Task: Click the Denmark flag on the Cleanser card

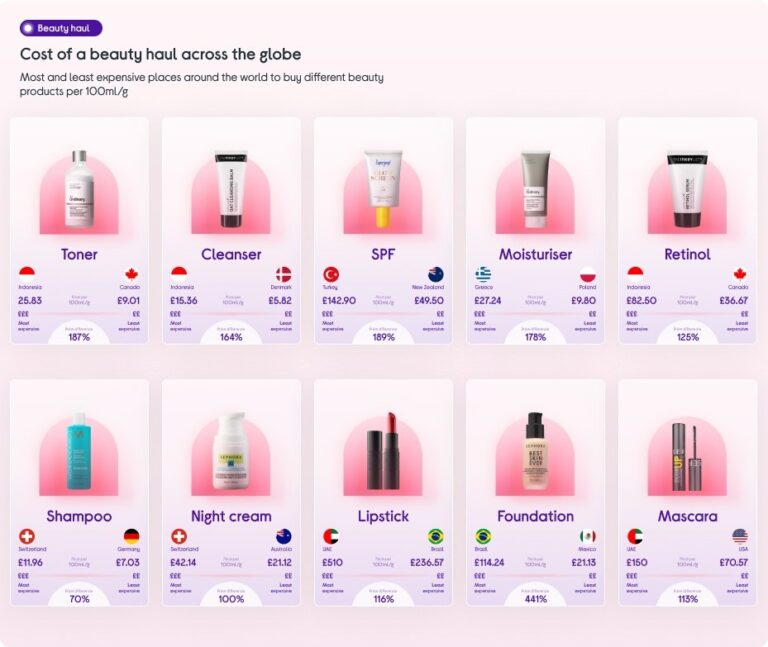Action: point(284,274)
